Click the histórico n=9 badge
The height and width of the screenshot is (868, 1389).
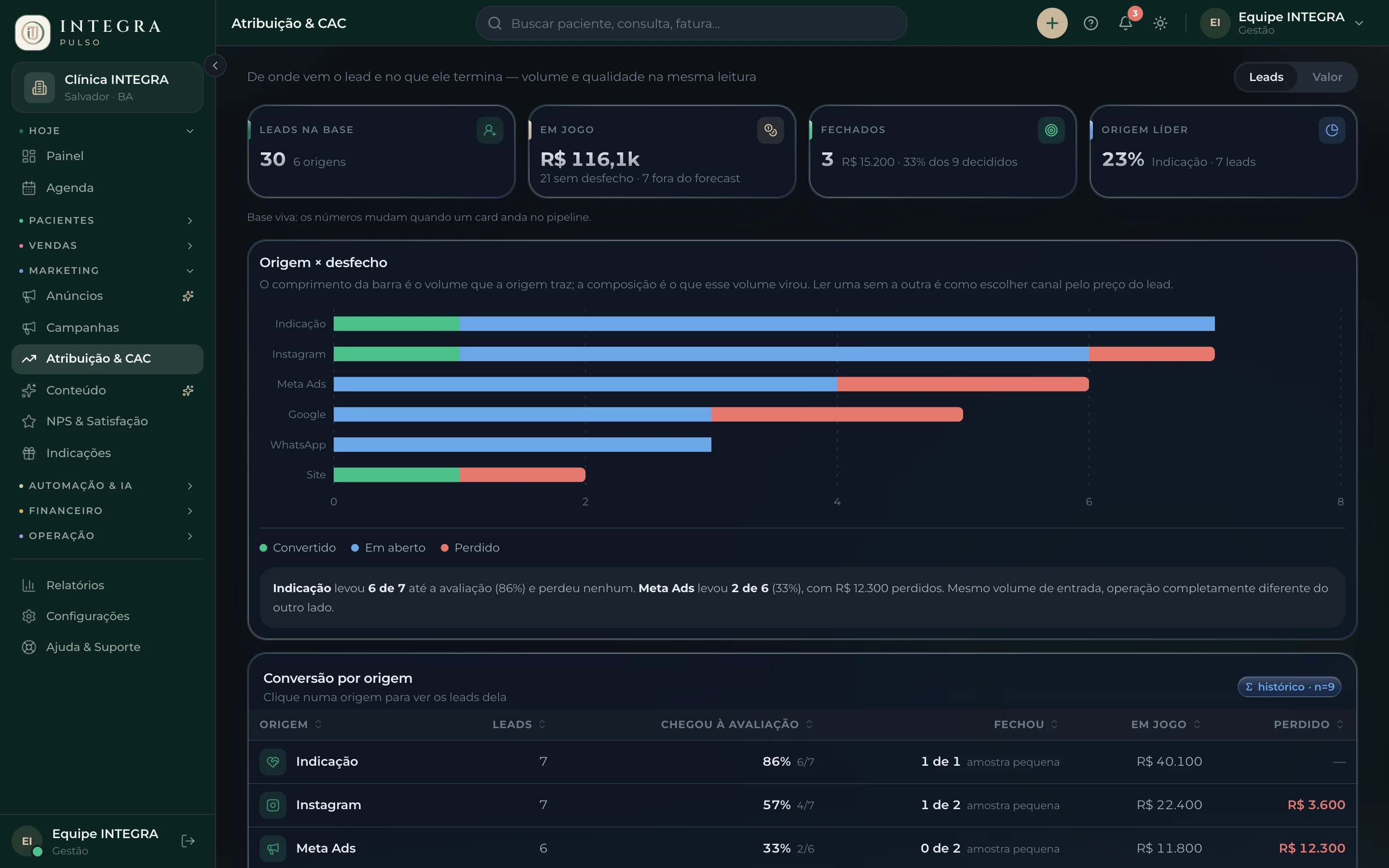[x=1289, y=687]
